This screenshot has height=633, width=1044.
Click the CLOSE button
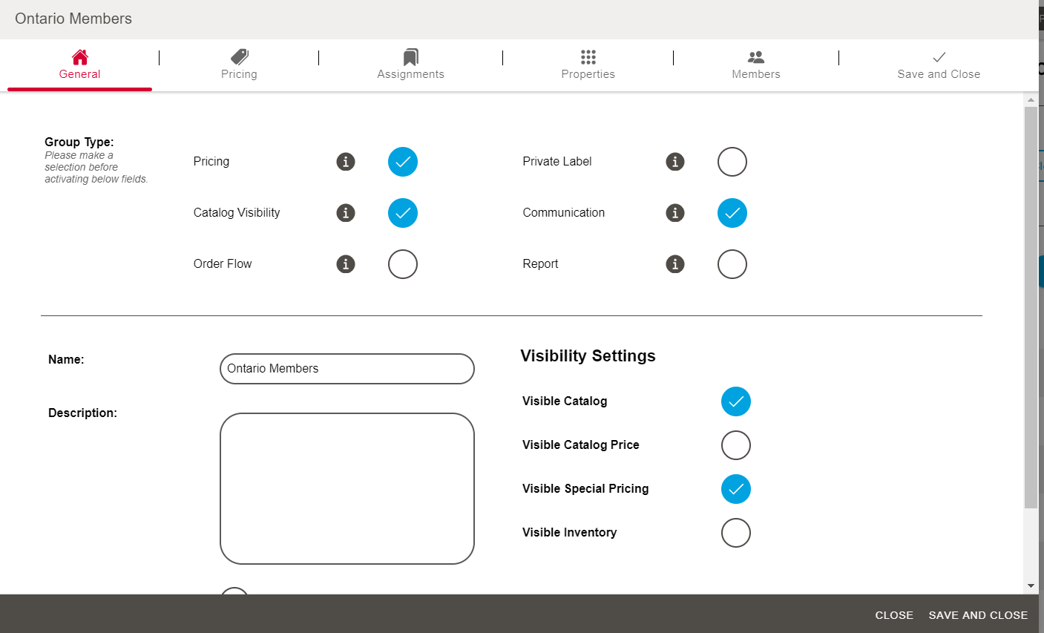pyautogui.click(x=893, y=615)
